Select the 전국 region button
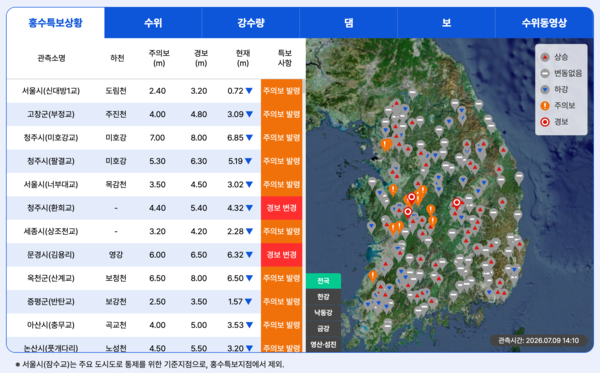600x373 pixels. (x=323, y=281)
